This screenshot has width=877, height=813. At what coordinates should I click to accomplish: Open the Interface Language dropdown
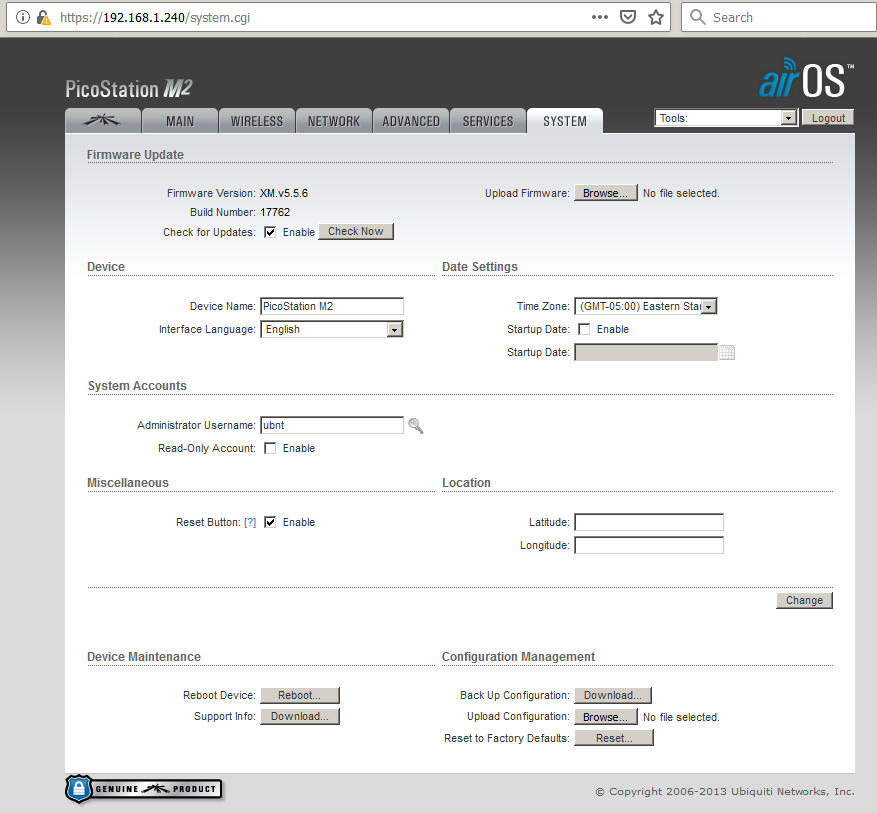394,329
